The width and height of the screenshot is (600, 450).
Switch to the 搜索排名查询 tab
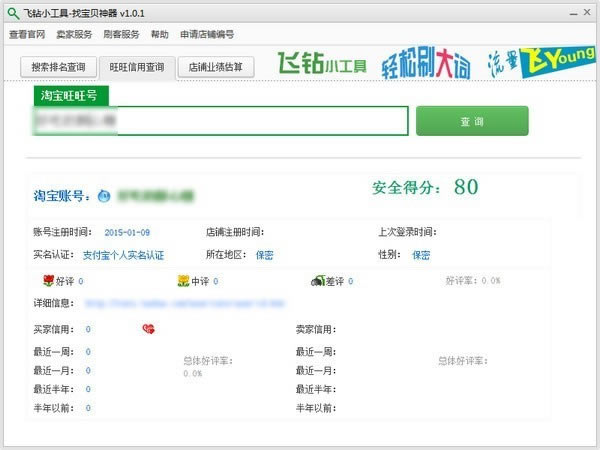coord(58,67)
